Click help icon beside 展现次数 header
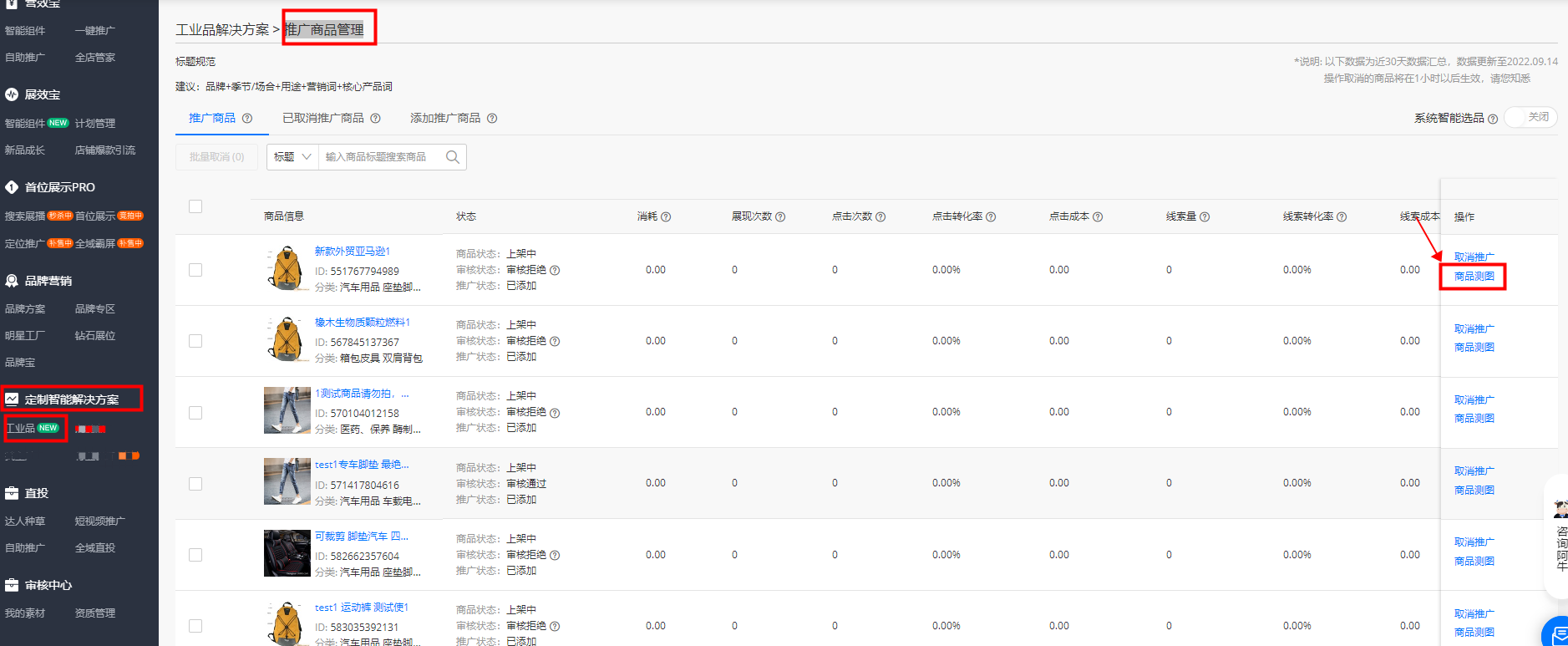The height and width of the screenshot is (646, 1568). point(780,216)
